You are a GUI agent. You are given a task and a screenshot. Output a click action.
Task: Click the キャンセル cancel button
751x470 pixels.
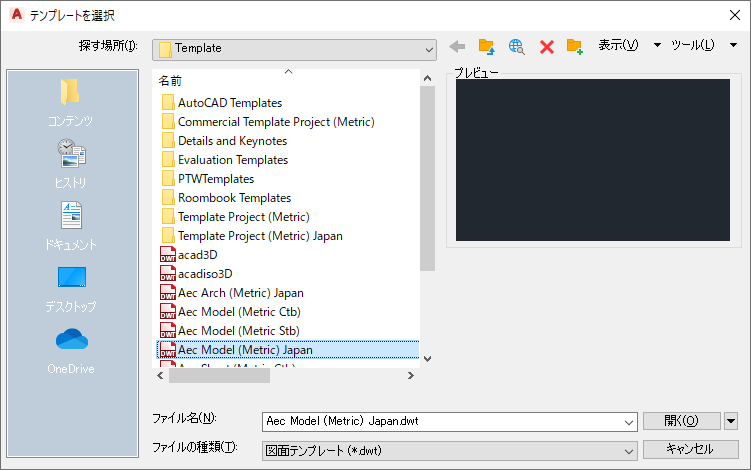(x=691, y=449)
